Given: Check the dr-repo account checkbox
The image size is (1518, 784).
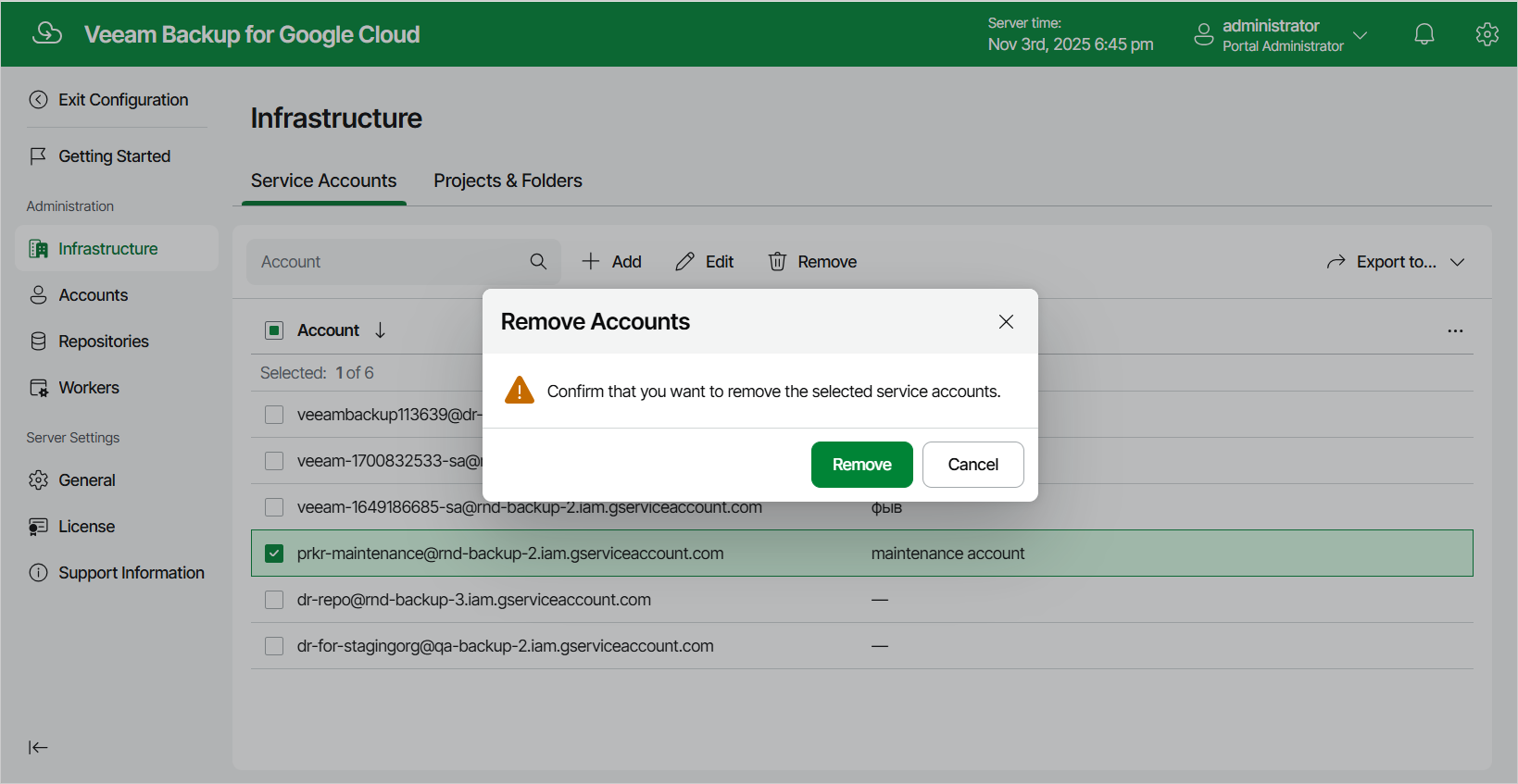Looking at the screenshot, I should [x=274, y=600].
